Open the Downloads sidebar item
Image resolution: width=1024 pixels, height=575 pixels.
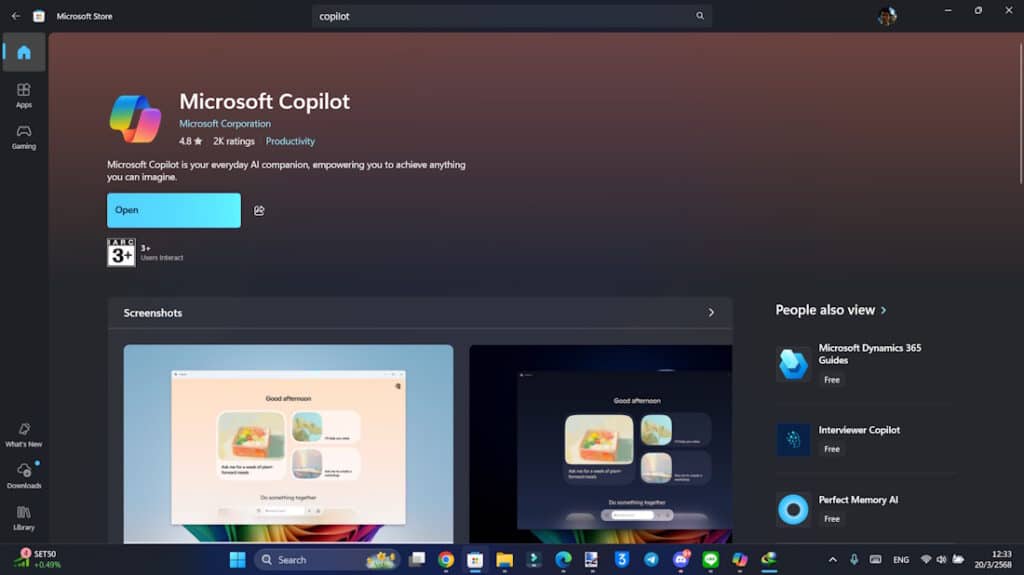pyautogui.click(x=24, y=476)
